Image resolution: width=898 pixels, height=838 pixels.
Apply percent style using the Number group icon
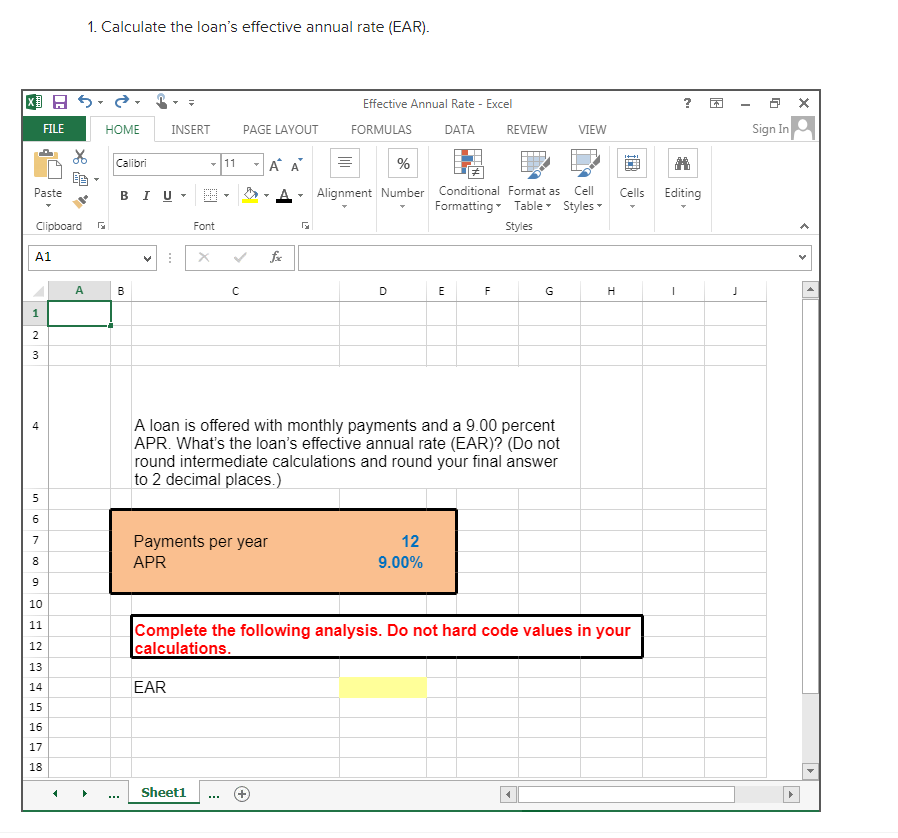(402, 163)
